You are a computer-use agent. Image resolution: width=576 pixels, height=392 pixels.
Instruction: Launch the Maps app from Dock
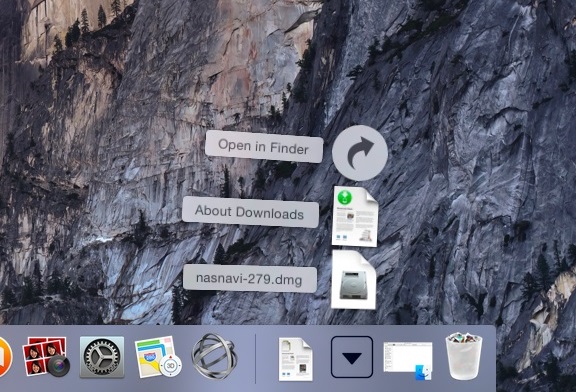[x=158, y=357]
